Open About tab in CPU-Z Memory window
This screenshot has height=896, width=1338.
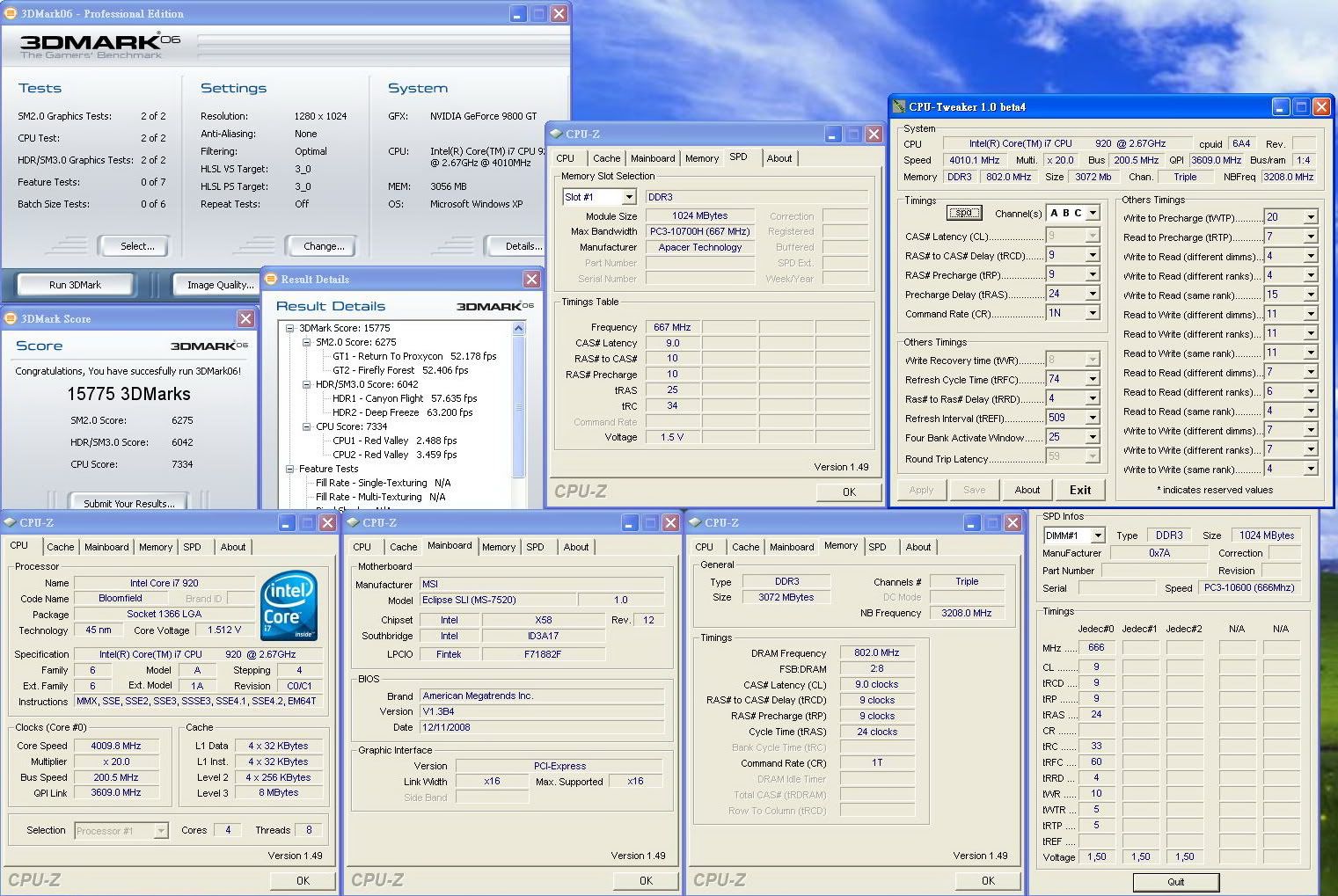[x=918, y=547]
